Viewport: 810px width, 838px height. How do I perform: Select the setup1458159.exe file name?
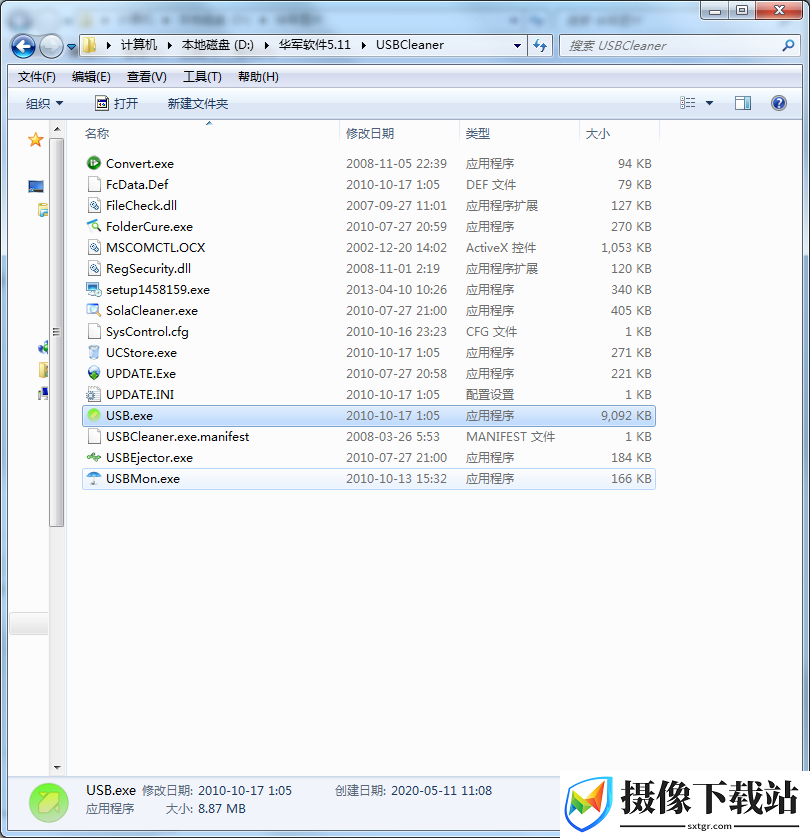pos(158,290)
